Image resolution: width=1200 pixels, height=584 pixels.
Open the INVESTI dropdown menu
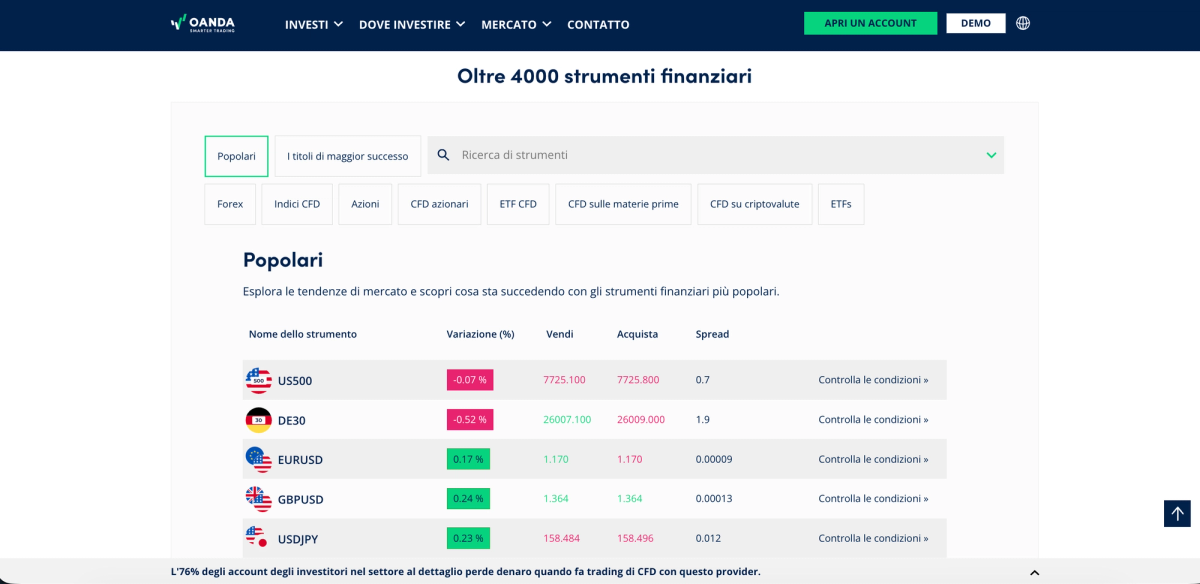click(x=314, y=24)
